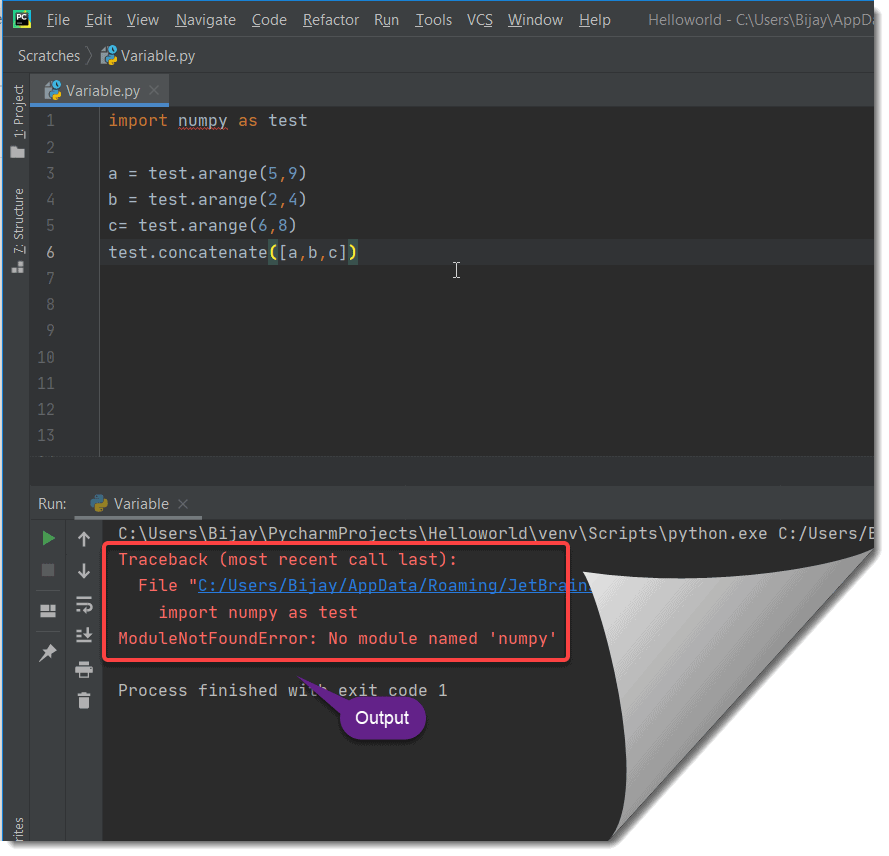889x856 pixels.
Task: Click the Python file icon on Variable.py tab
Action: pos(53,90)
